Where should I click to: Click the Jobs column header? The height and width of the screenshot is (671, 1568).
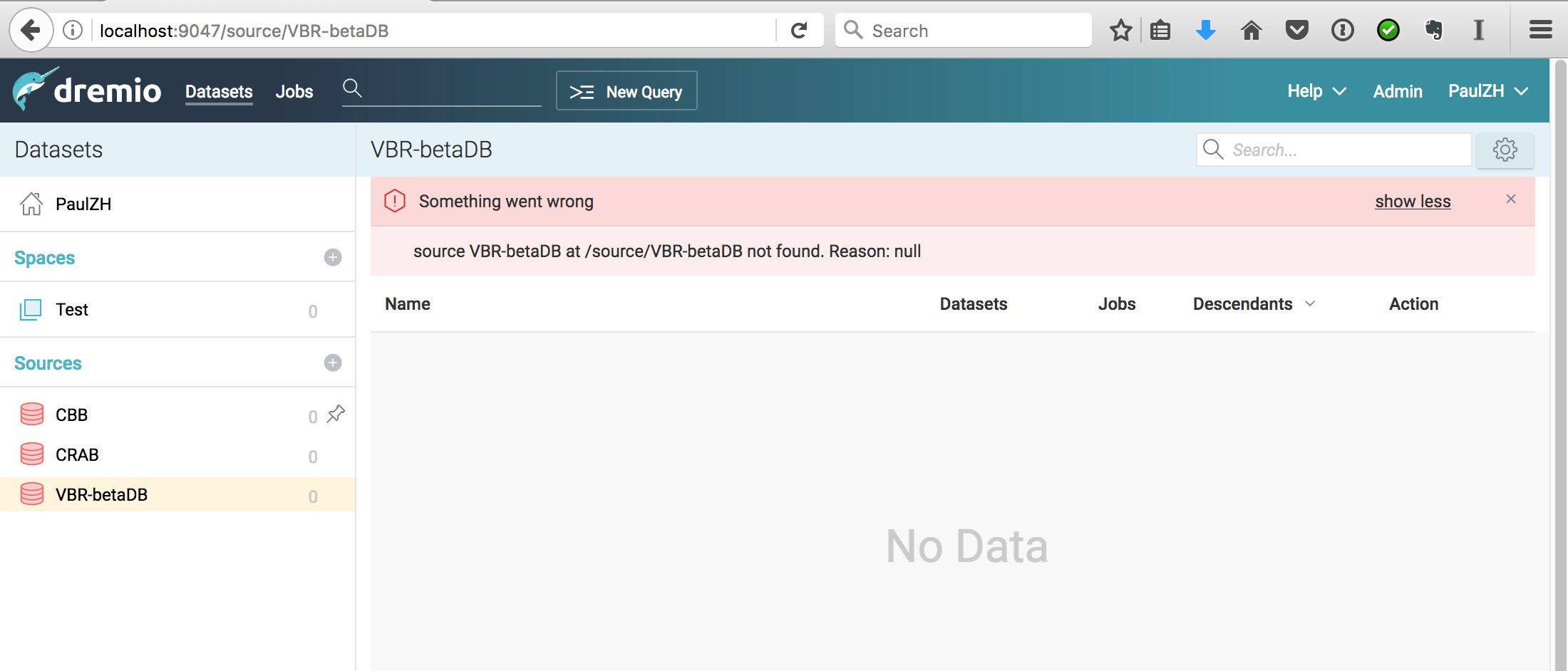coord(1117,304)
